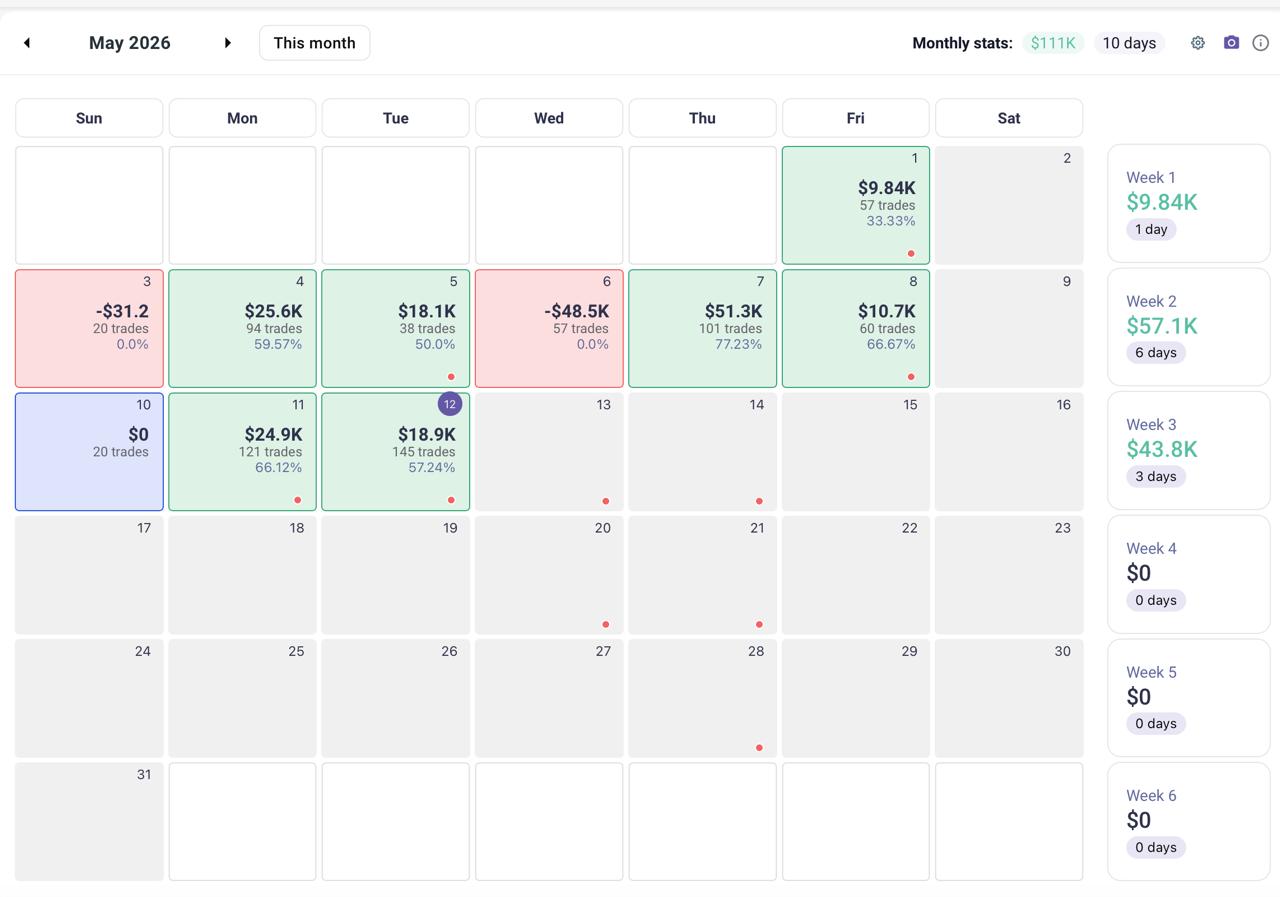Click the Wed column header
The image size is (1280, 897).
549,118
